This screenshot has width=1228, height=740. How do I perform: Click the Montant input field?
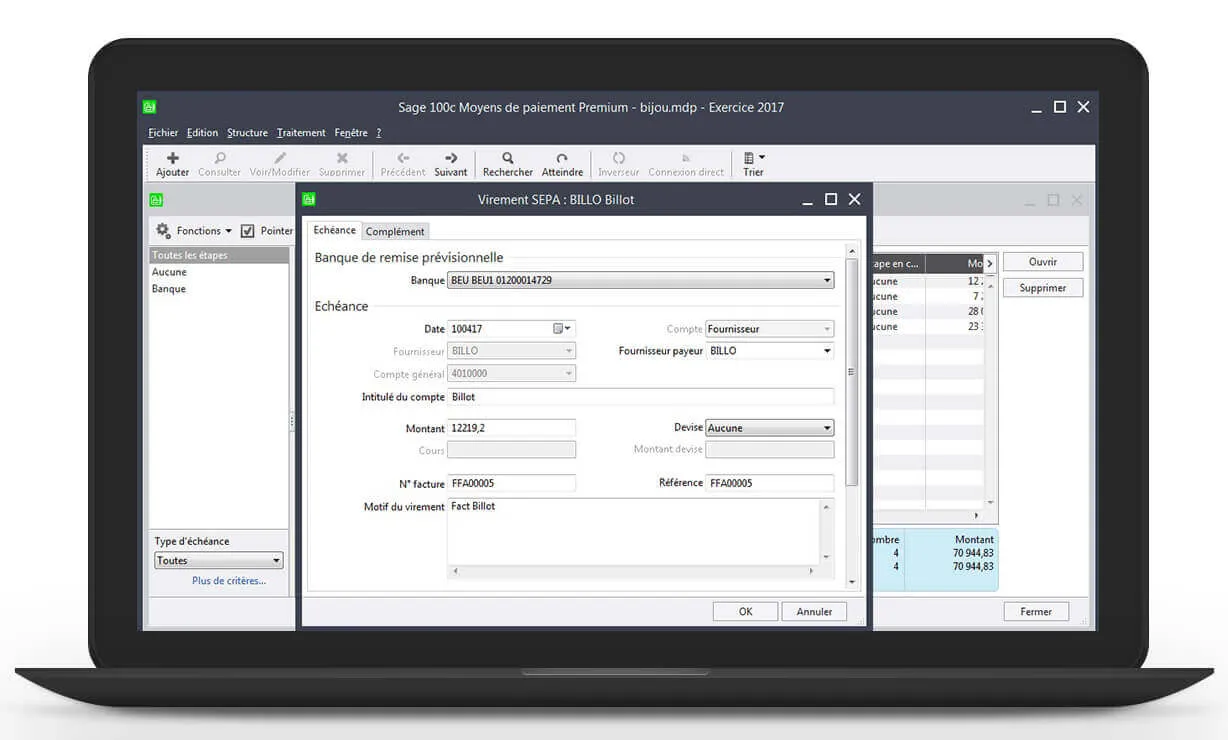click(512, 428)
